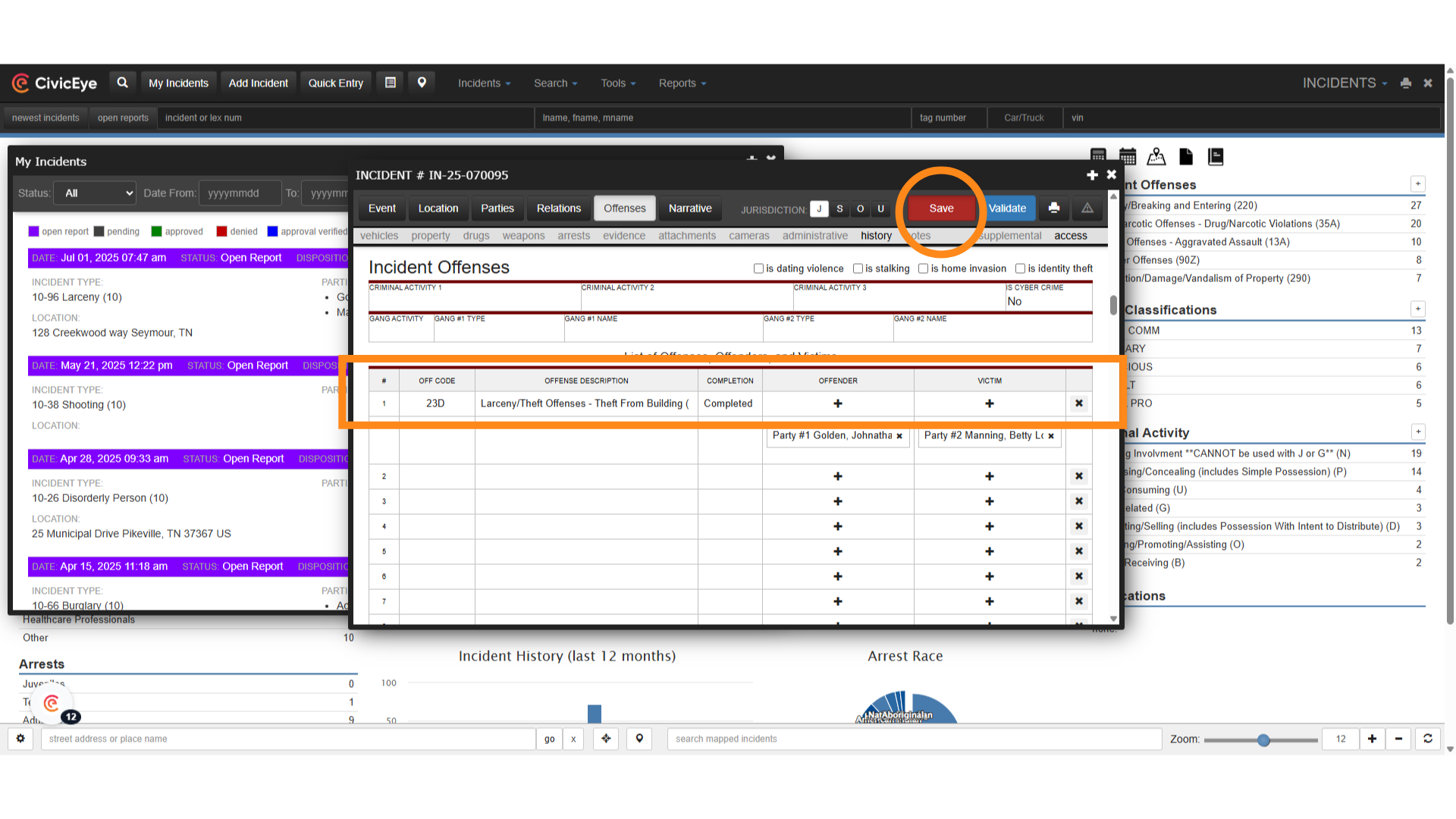Select jurisdiction J toggle

(x=819, y=209)
